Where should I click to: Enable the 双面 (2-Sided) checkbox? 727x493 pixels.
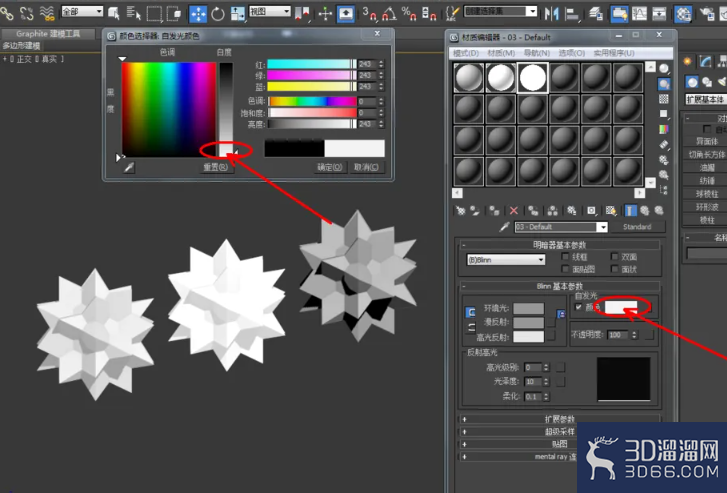(x=614, y=256)
